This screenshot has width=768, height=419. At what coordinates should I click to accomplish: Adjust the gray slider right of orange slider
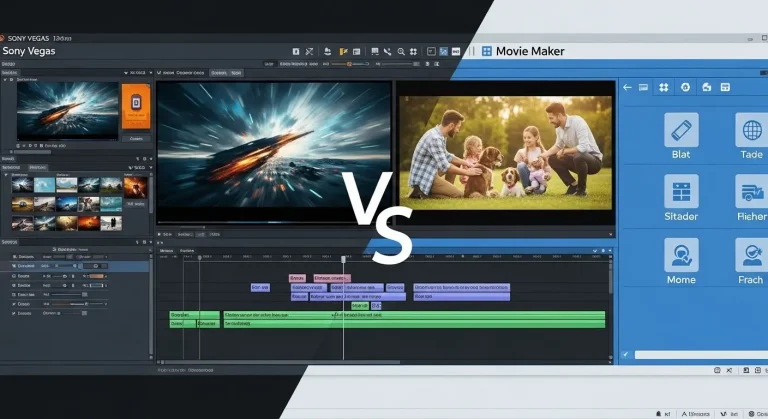(400, 64)
